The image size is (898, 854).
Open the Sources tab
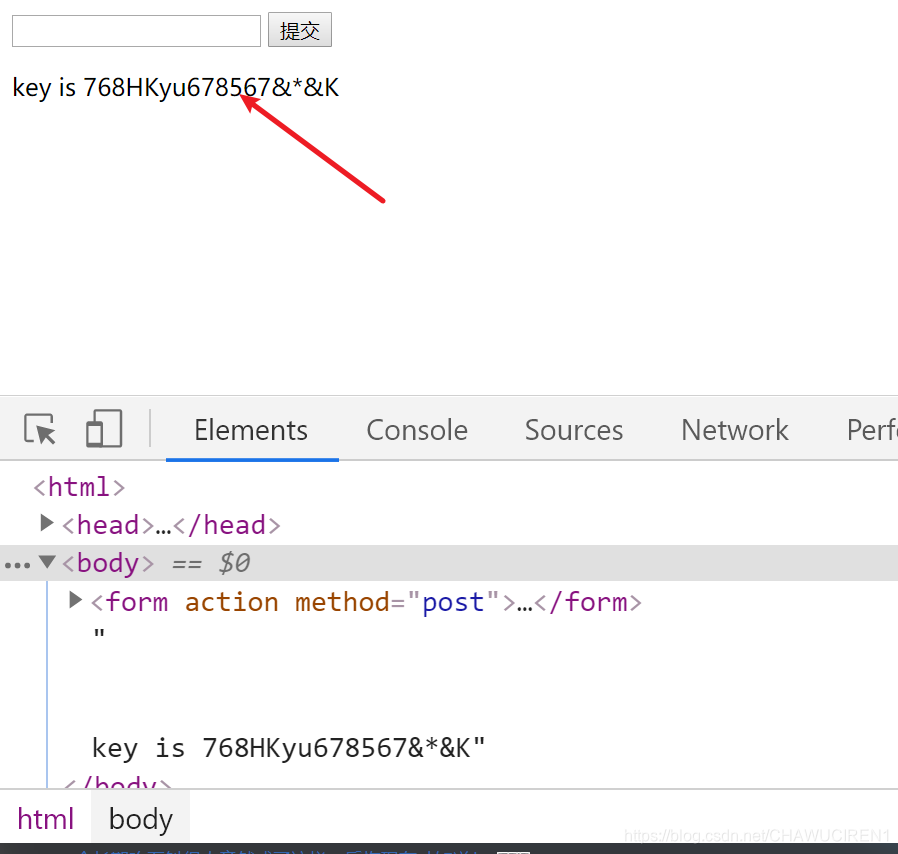(574, 430)
